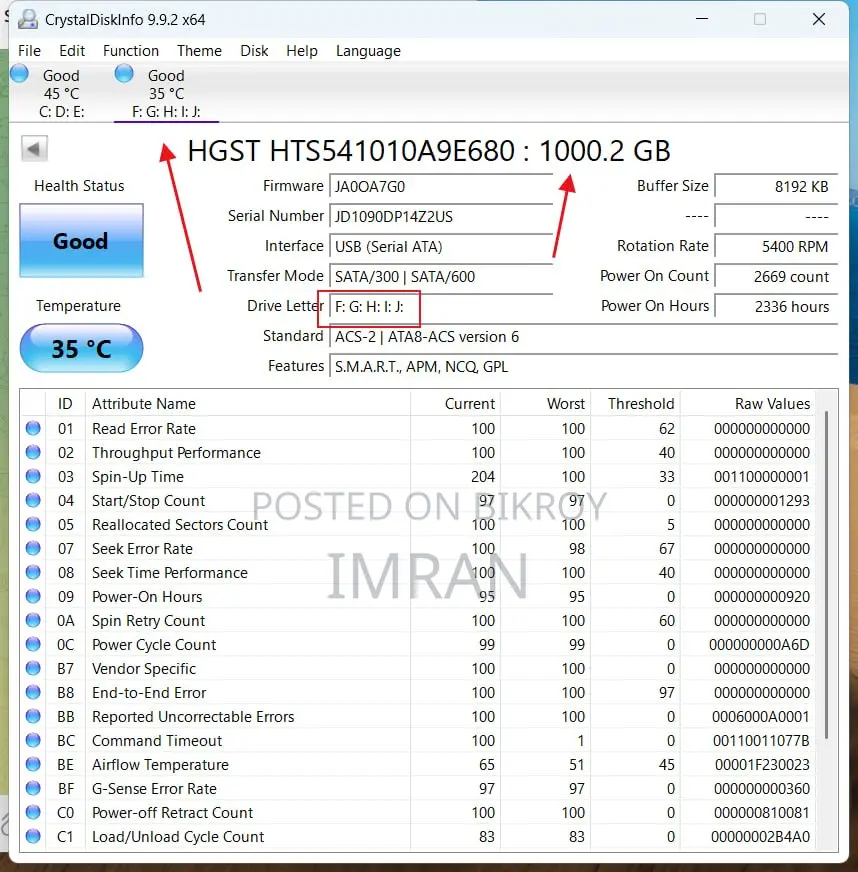858x872 pixels.
Task: Open the Disk menu
Action: tap(254, 51)
